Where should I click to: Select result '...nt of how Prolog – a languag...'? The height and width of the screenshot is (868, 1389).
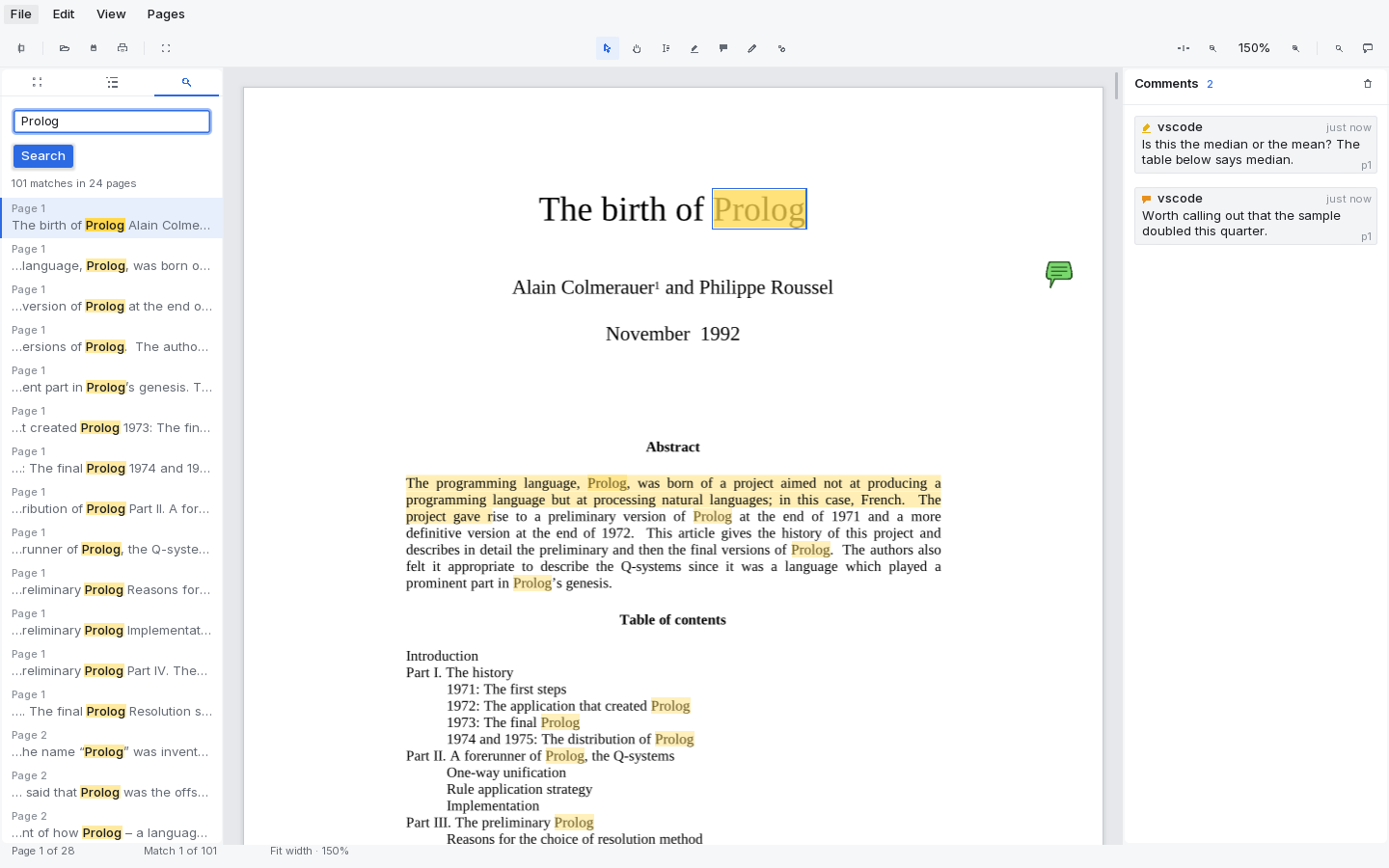112,826
